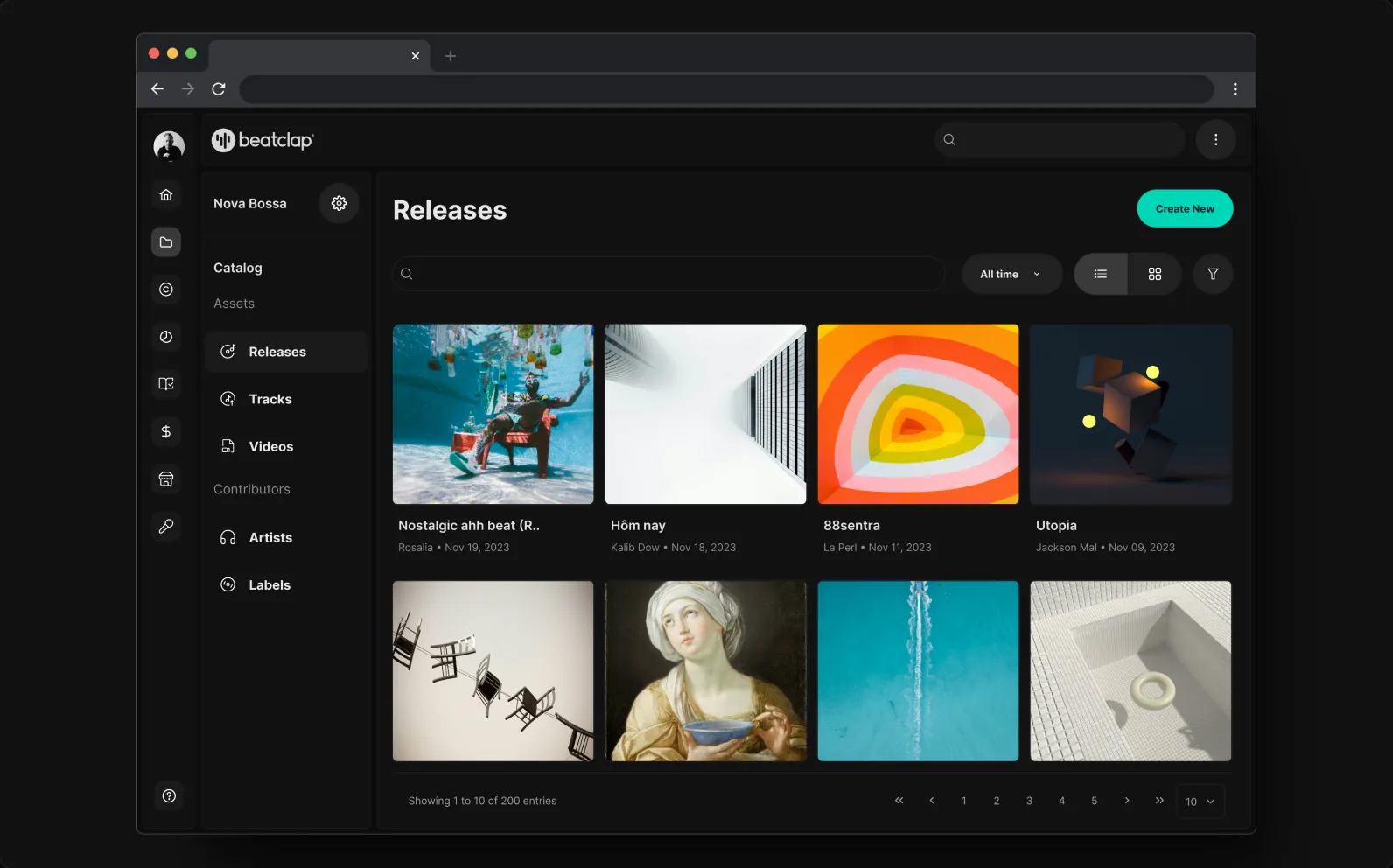Jump to the last page

click(x=1159, y=801)
